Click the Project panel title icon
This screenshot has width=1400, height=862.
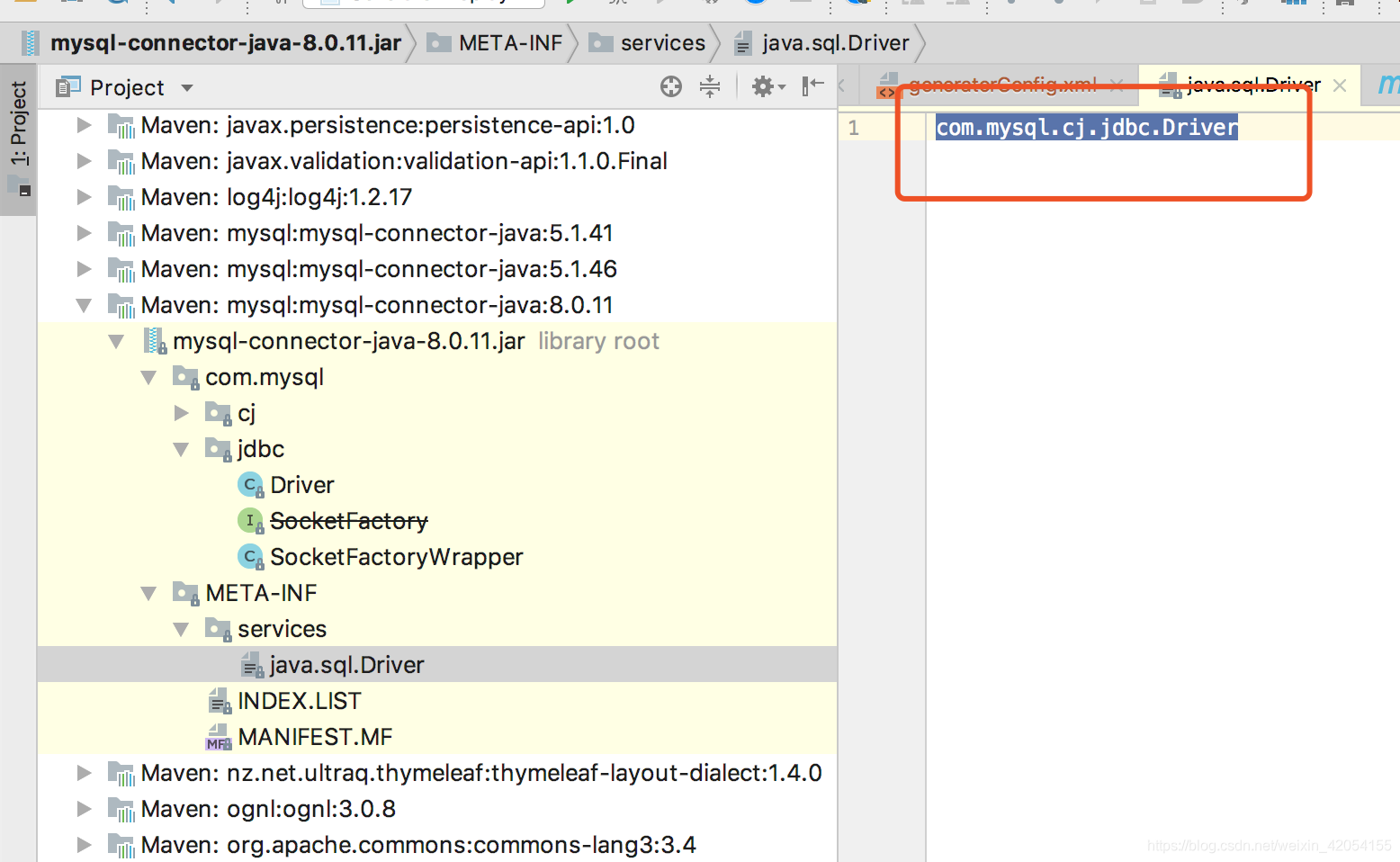(x=68, y=87)
